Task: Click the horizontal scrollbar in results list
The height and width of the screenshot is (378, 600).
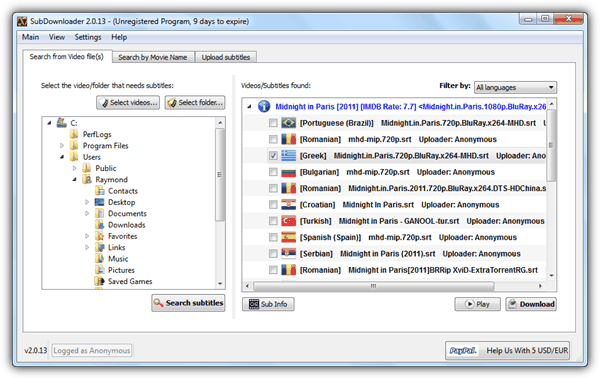Action: pos(374,286)
